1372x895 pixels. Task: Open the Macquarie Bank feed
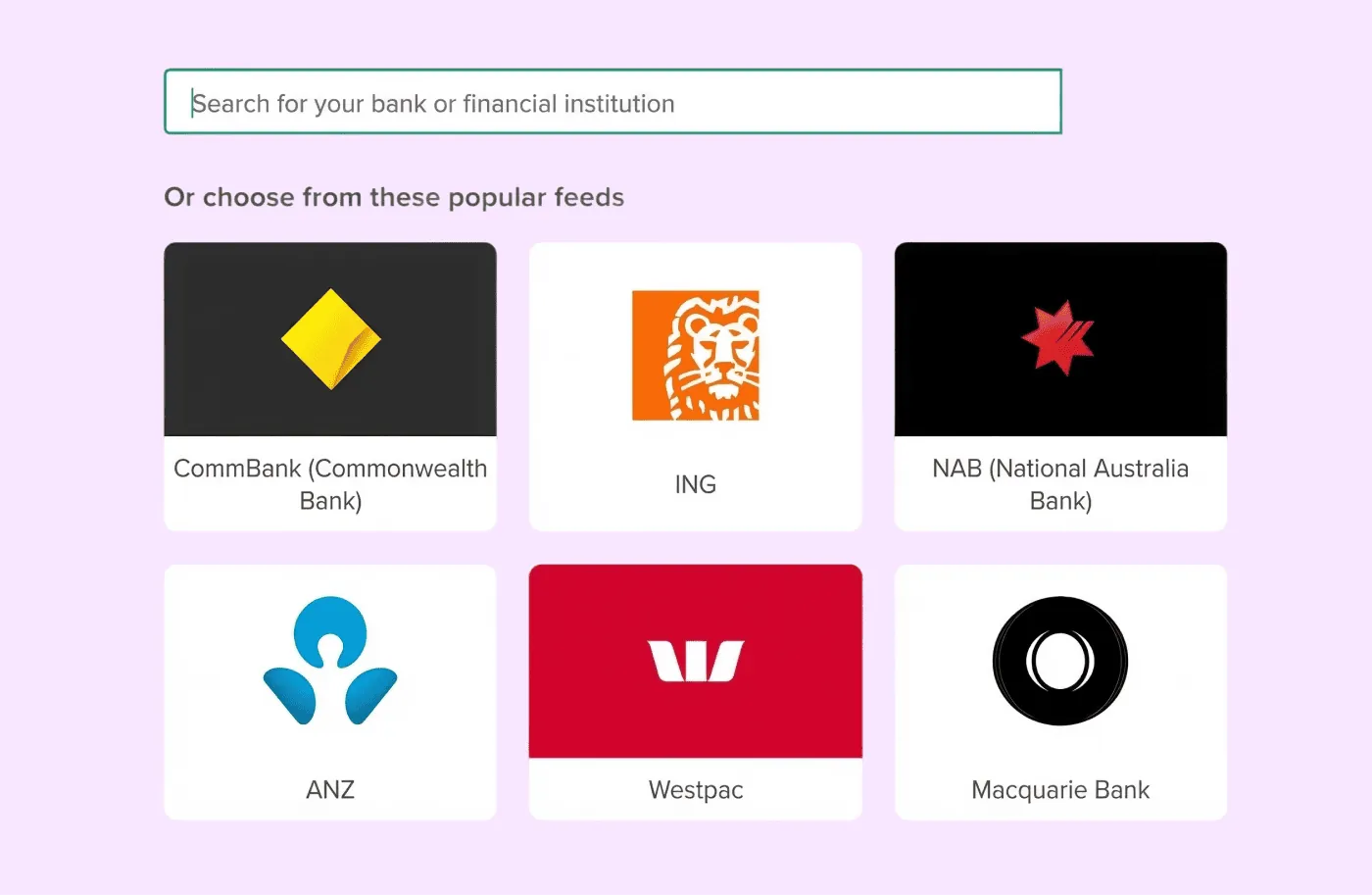[x=1059, y=691]
